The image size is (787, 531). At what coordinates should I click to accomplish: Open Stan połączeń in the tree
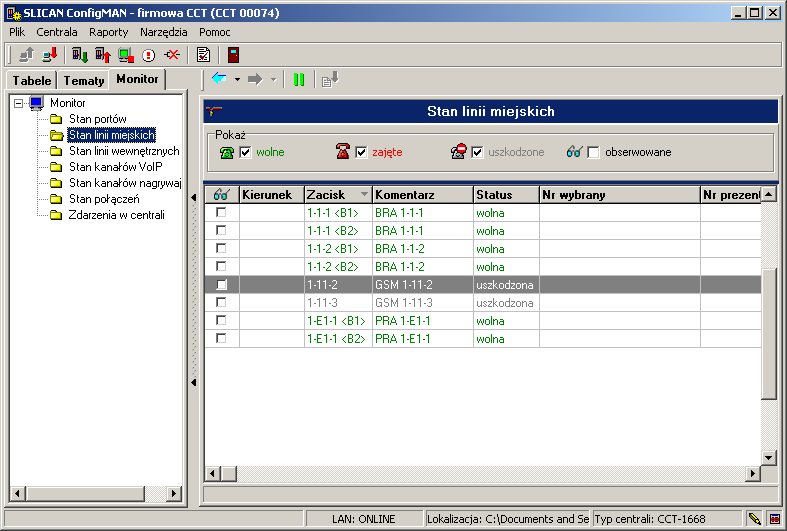point(104,199)
